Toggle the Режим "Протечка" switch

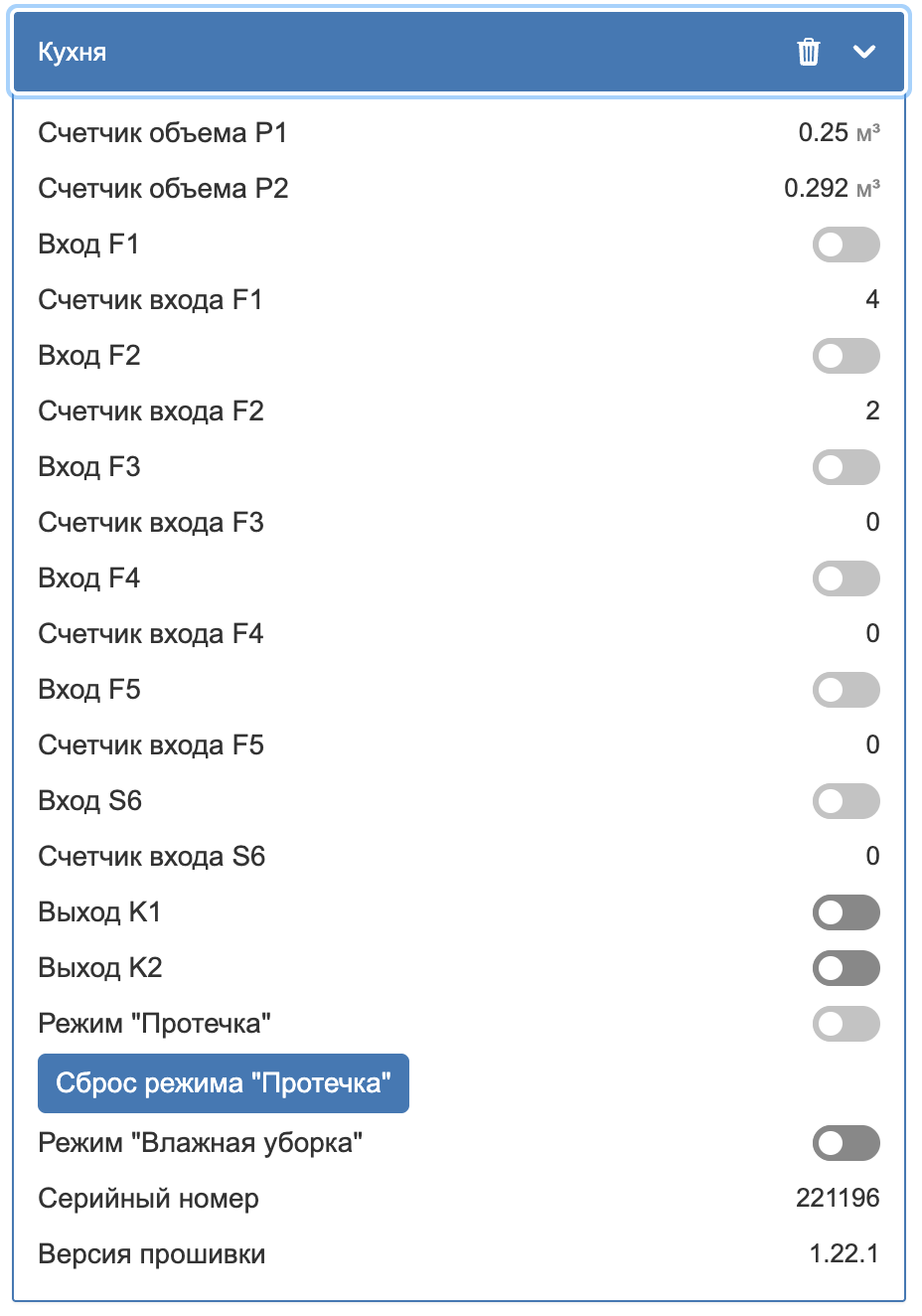(x=845, y=1024)
